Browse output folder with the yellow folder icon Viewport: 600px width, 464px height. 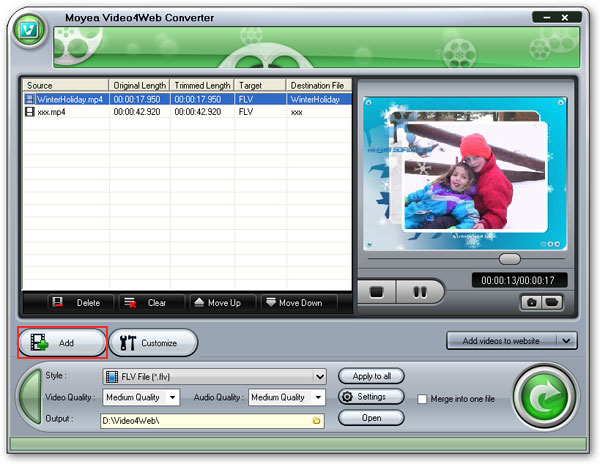click(x=316, y=421)
